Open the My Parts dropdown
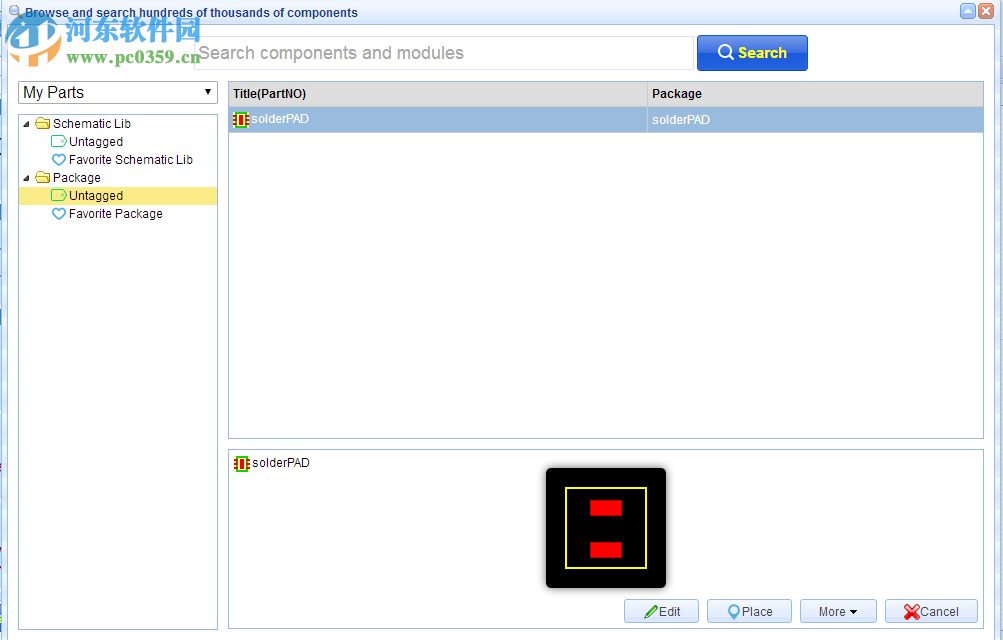This screenshot has width=1003, height=640. click(x=118, y=93)
